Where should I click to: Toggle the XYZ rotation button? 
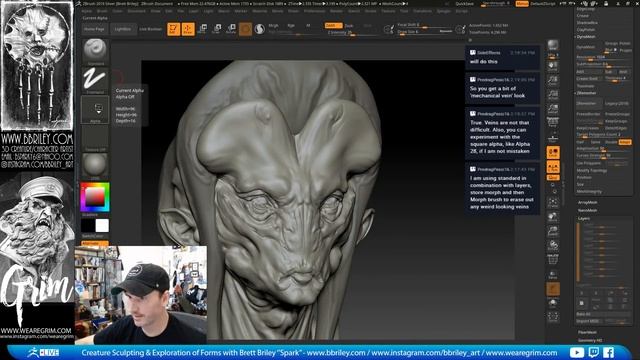(x=553, y=178)
